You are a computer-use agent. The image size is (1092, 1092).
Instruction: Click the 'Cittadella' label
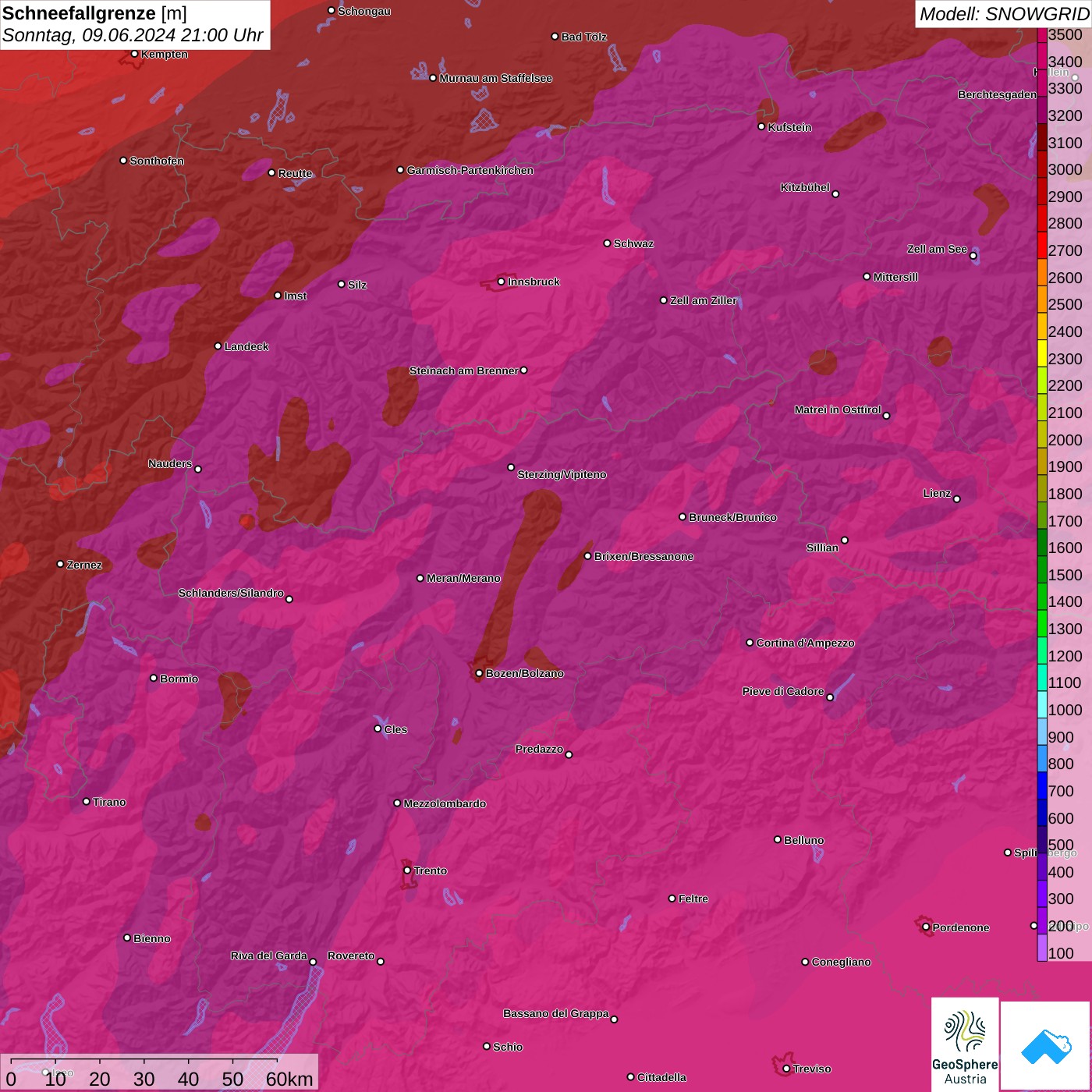pyautogui.click(x=662, y=1077)
